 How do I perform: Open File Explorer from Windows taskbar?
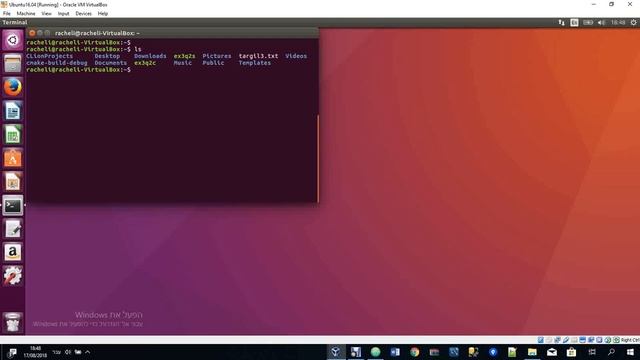coord(532,352)
